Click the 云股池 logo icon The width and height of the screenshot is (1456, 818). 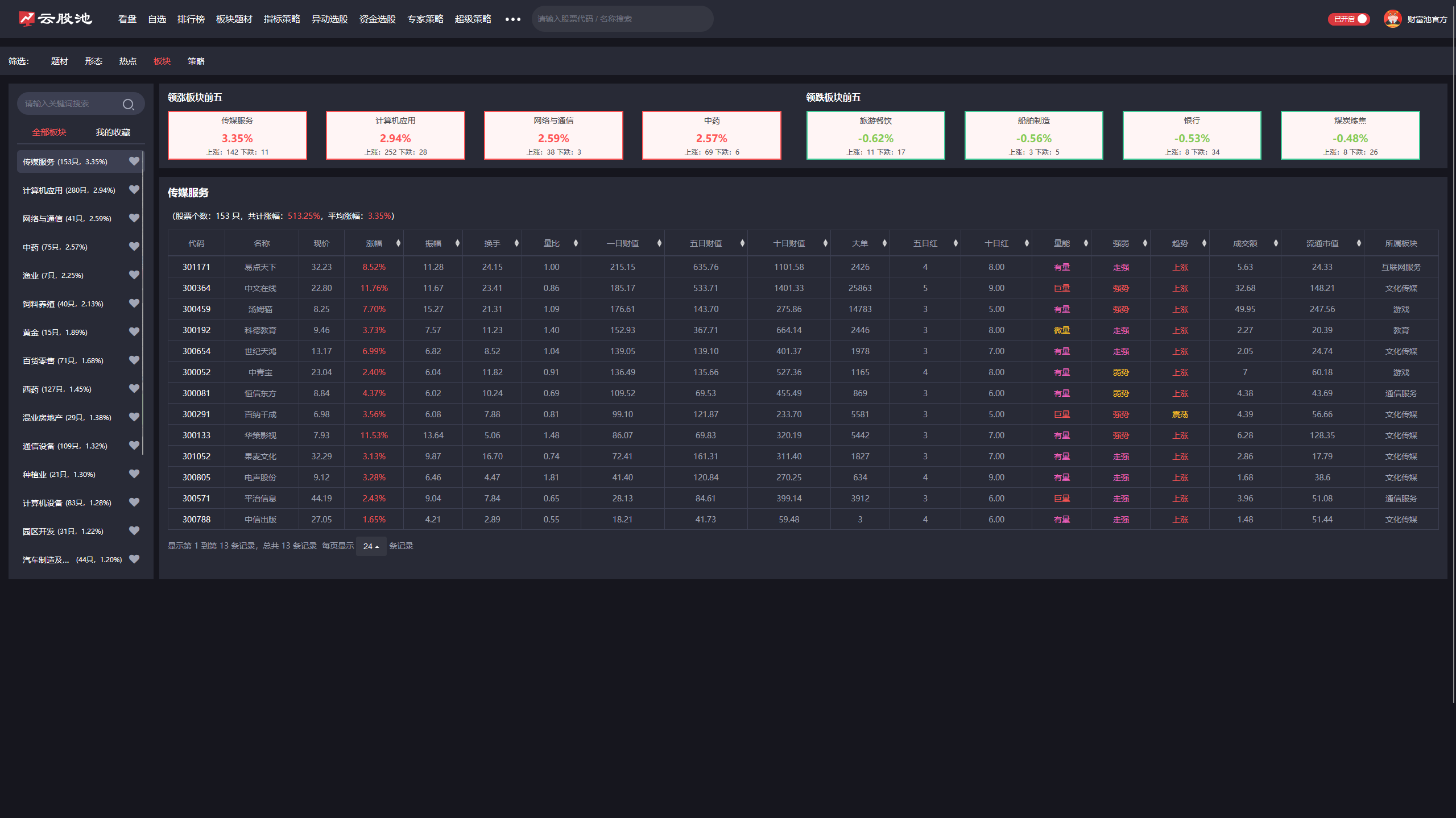pyautogui.click(x=27, y=19)
